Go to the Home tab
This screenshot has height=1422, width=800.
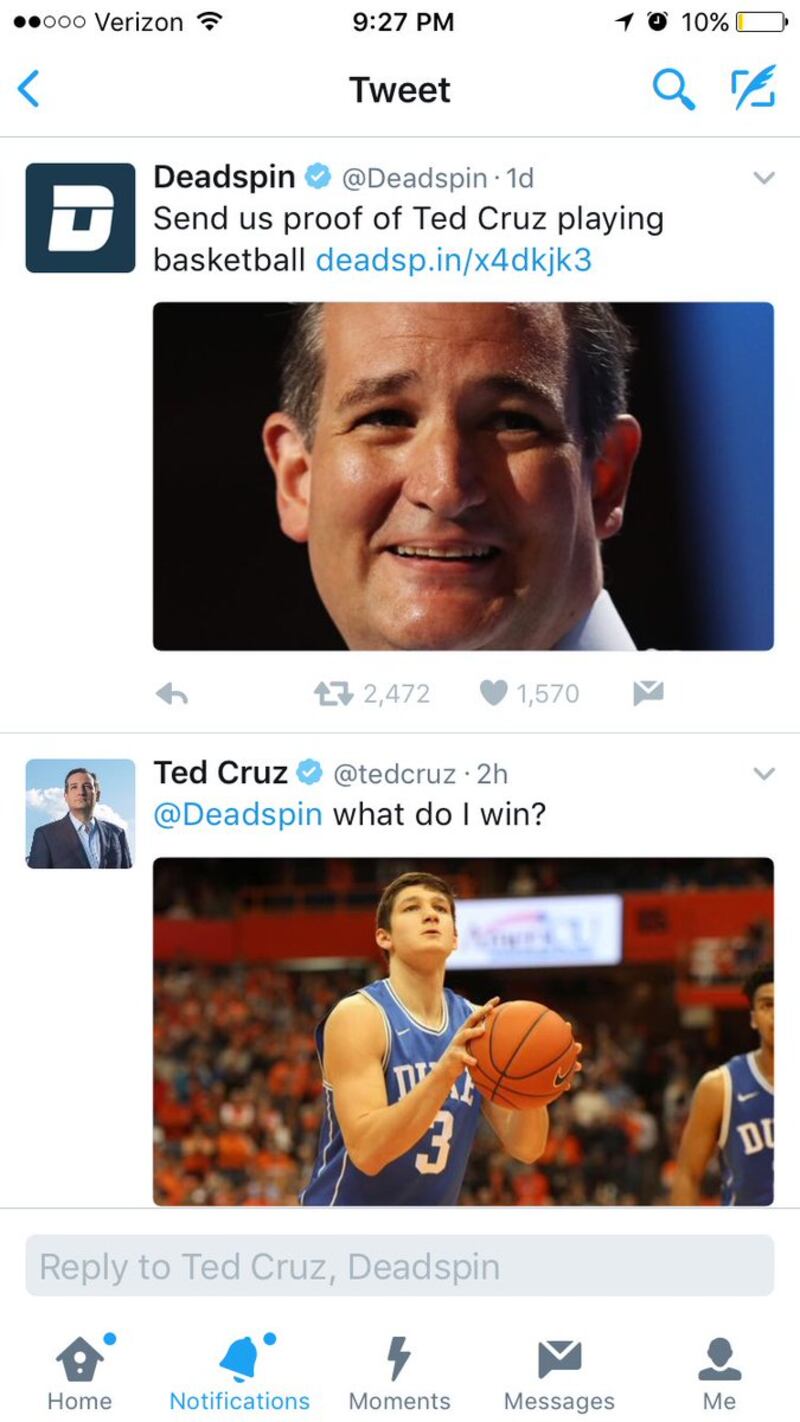(x=80, y=1372)
